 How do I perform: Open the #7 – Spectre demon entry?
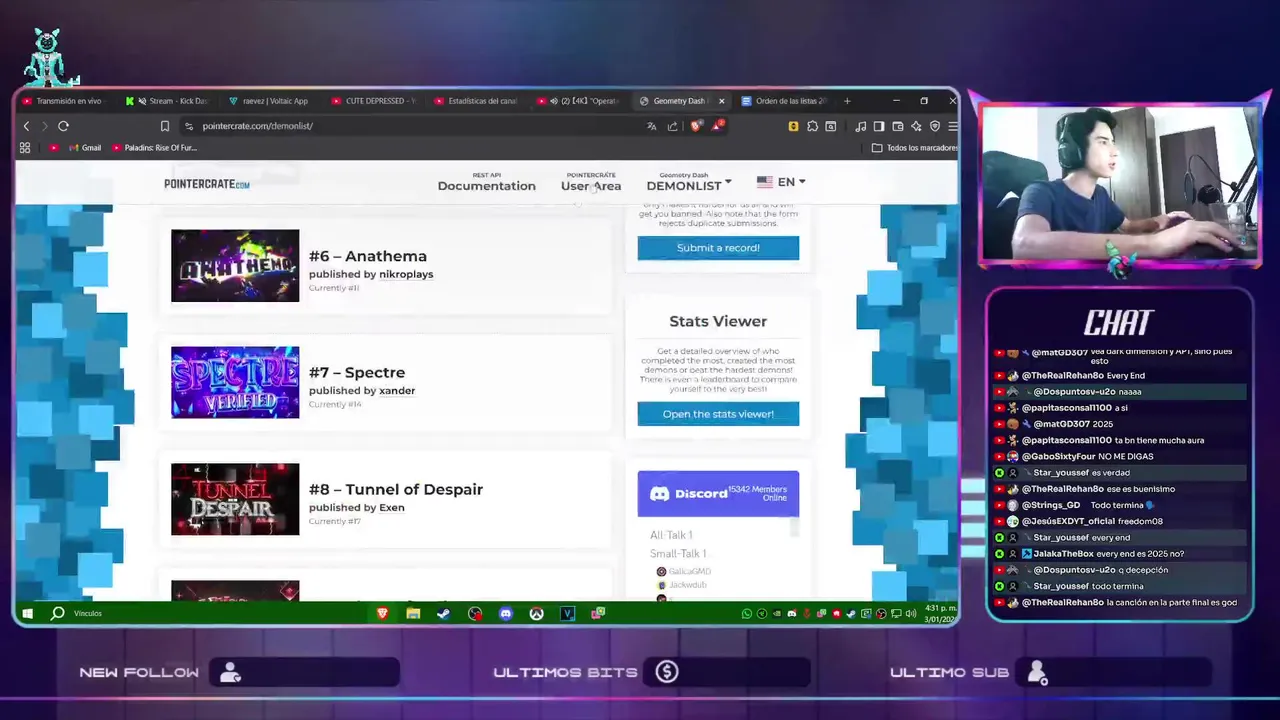click(357, 373)
